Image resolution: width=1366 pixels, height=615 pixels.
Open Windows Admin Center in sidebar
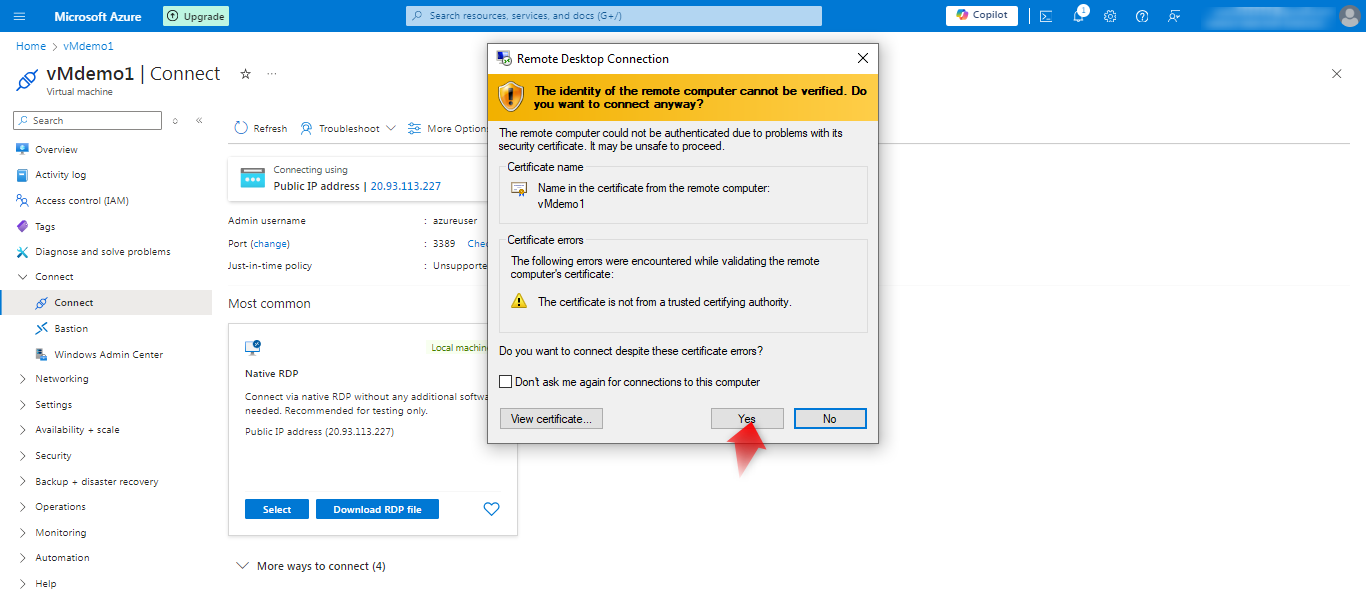[x=106, y=354]
